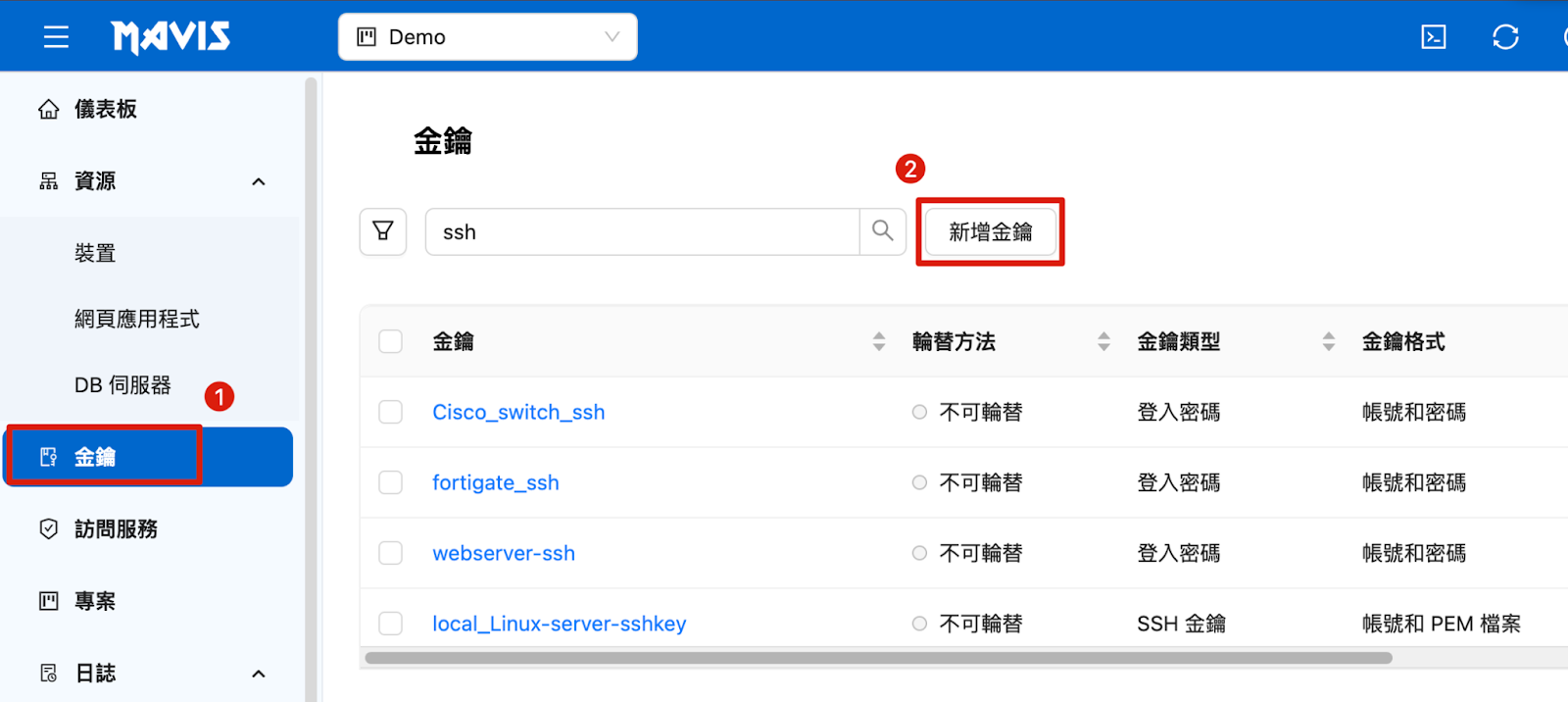This screenshot has width=1568, height=702.
Task: Open 訪問服務 in sidebar
Action: tap(116, 529)
